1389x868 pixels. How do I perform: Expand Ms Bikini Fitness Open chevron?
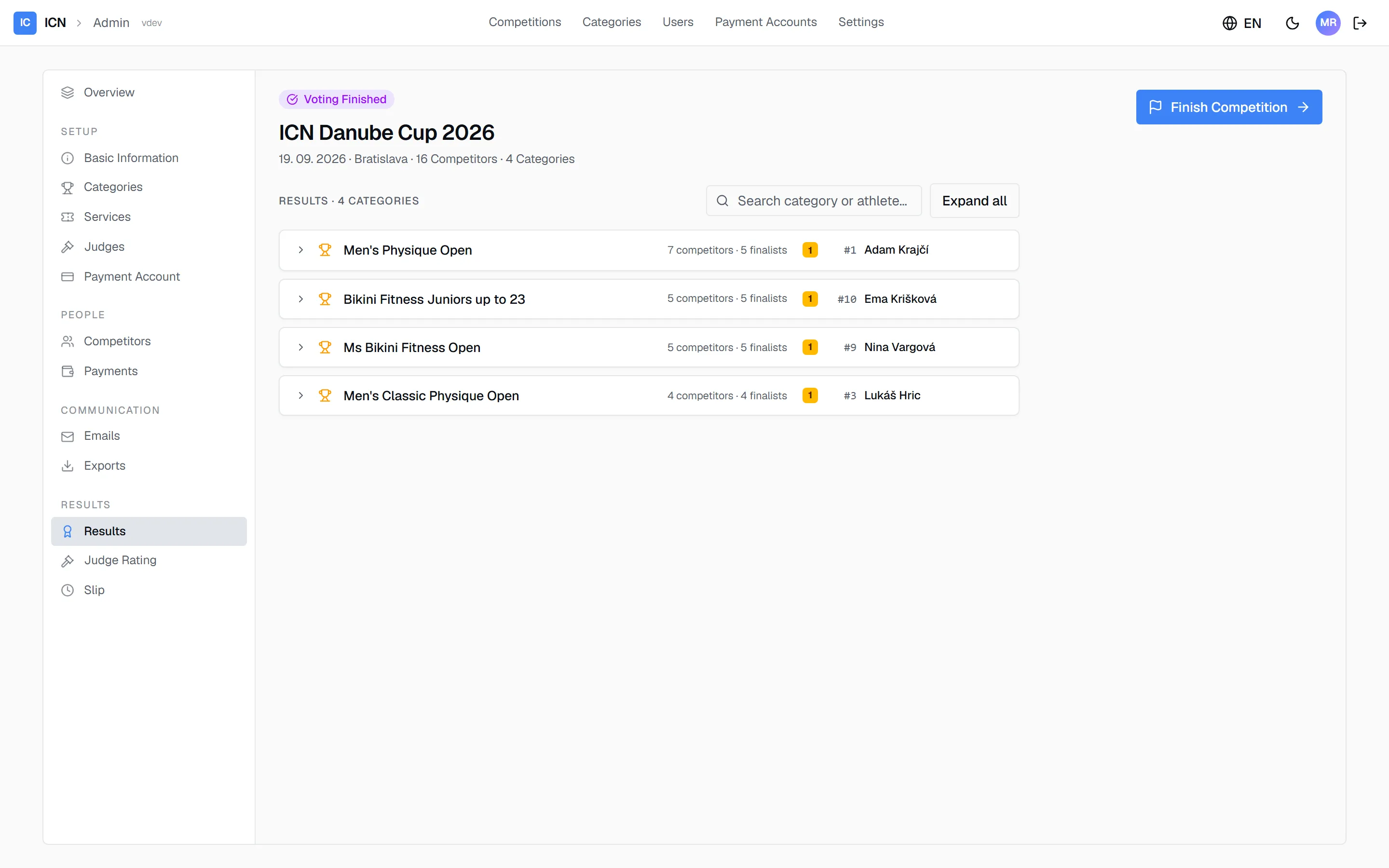point(301,347)
